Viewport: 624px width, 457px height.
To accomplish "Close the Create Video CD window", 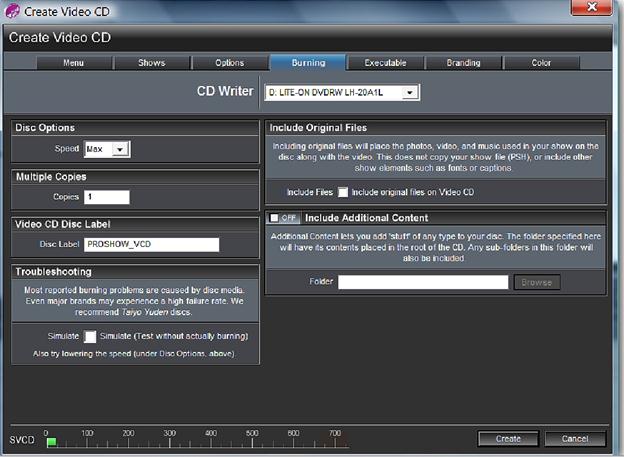I will [591, 8].
